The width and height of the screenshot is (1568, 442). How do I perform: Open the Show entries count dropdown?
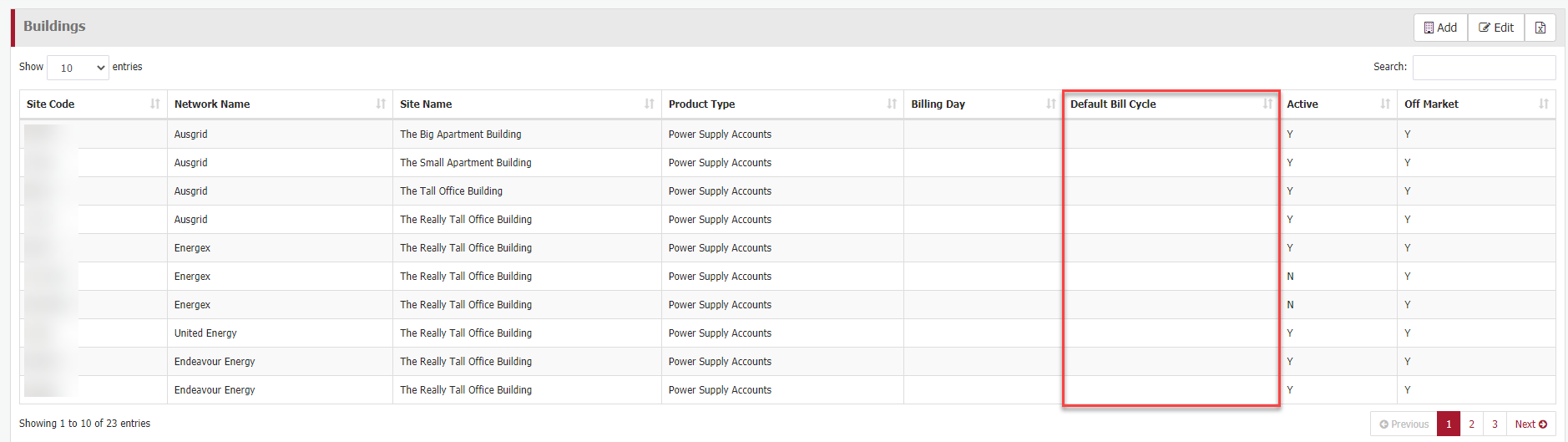pyautogui.click(x=78, y=68)
